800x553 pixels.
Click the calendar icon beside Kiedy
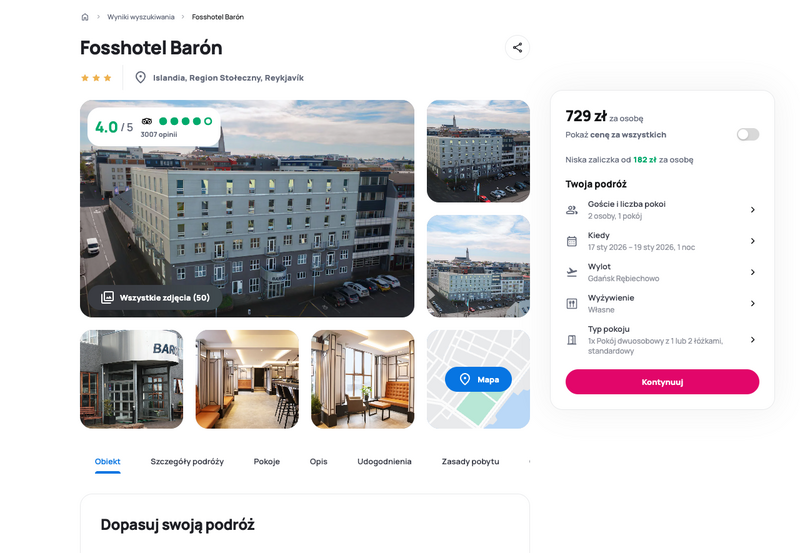(x=572, y=241)
